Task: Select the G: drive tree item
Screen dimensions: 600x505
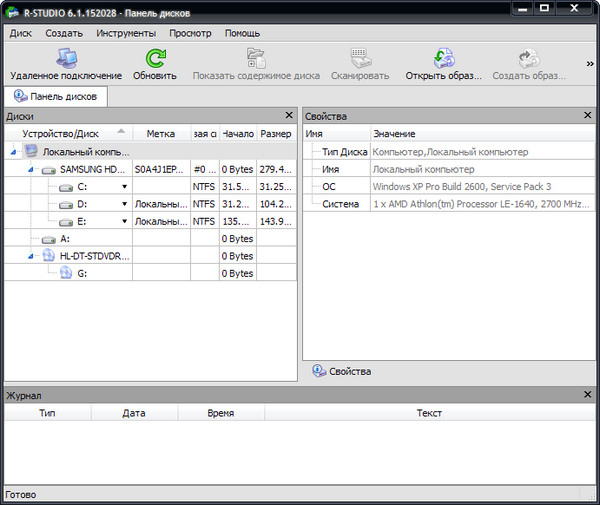Action: pyautogui.click(x=81, y=272)
